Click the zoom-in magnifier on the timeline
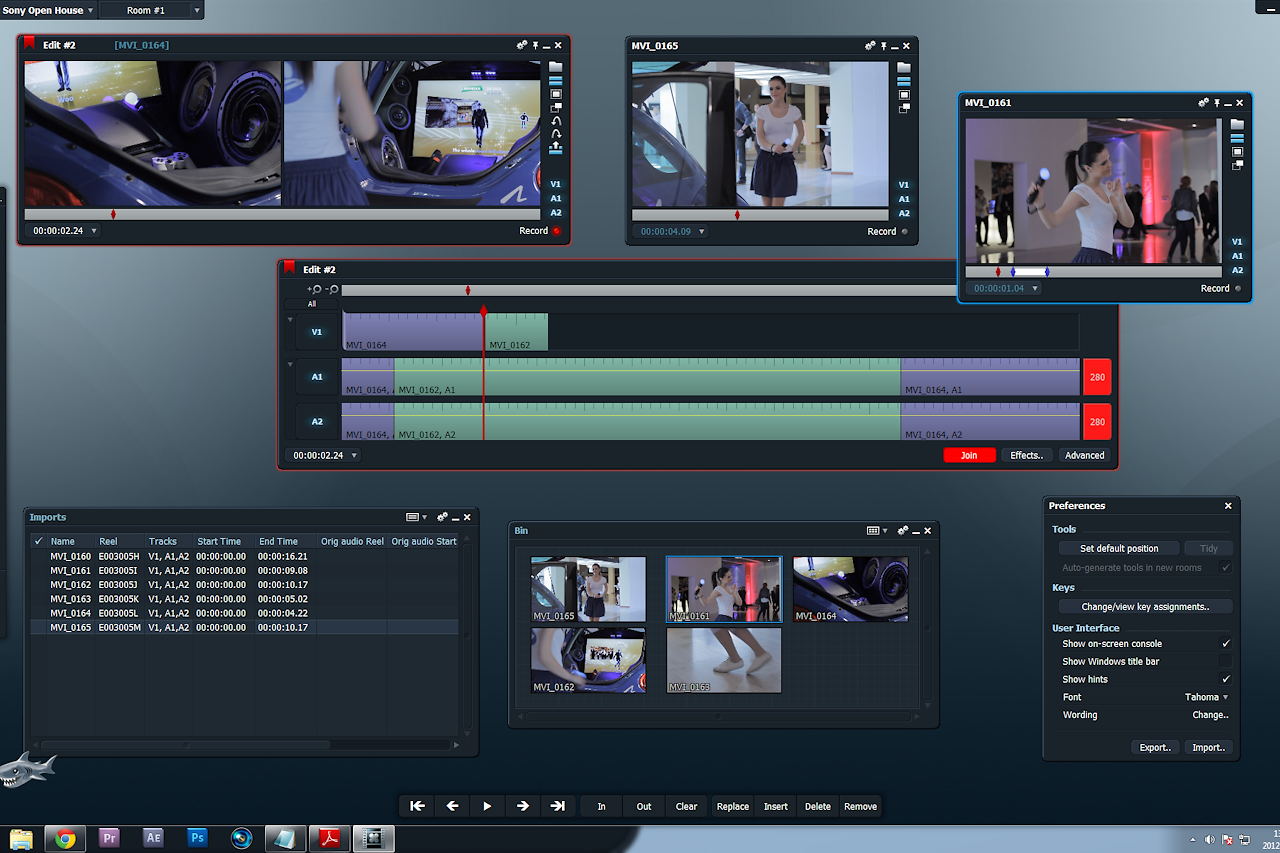1280x853 pixels. [x=315, y=290]
